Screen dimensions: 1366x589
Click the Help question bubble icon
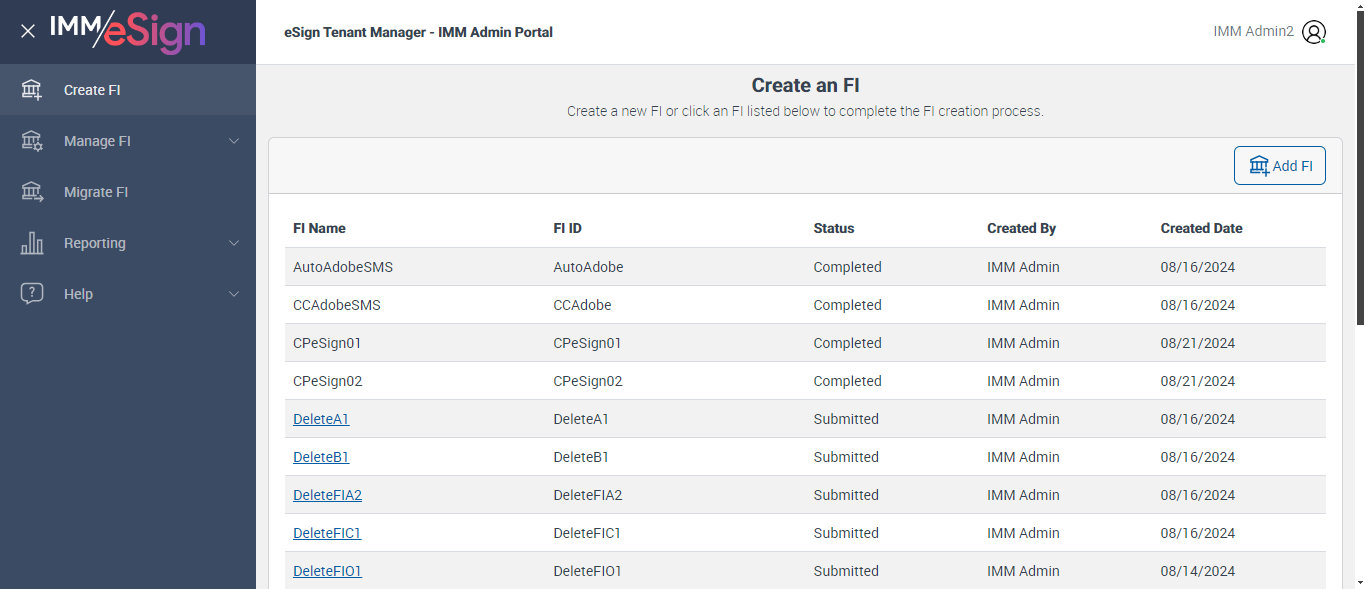coord(32,294)
